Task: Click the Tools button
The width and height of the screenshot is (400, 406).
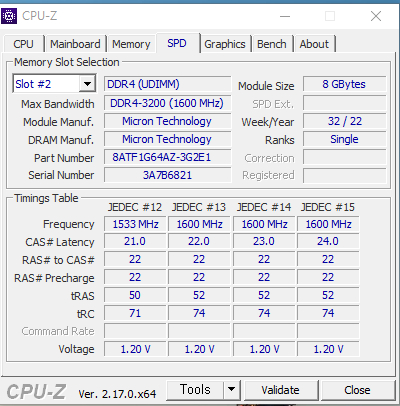Action: tap(195, 390)
